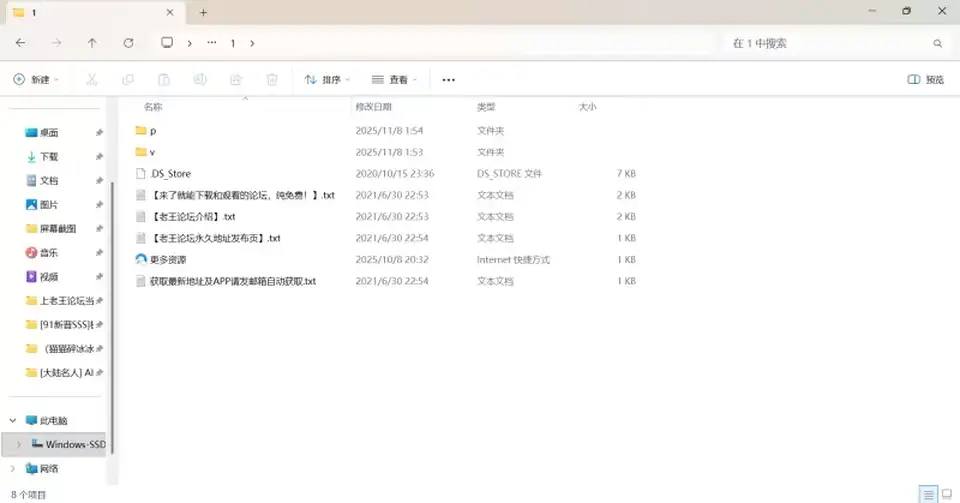Click the Share icon in the toolbar
Screen dimensions: 960x503
[x=236, y=80]
